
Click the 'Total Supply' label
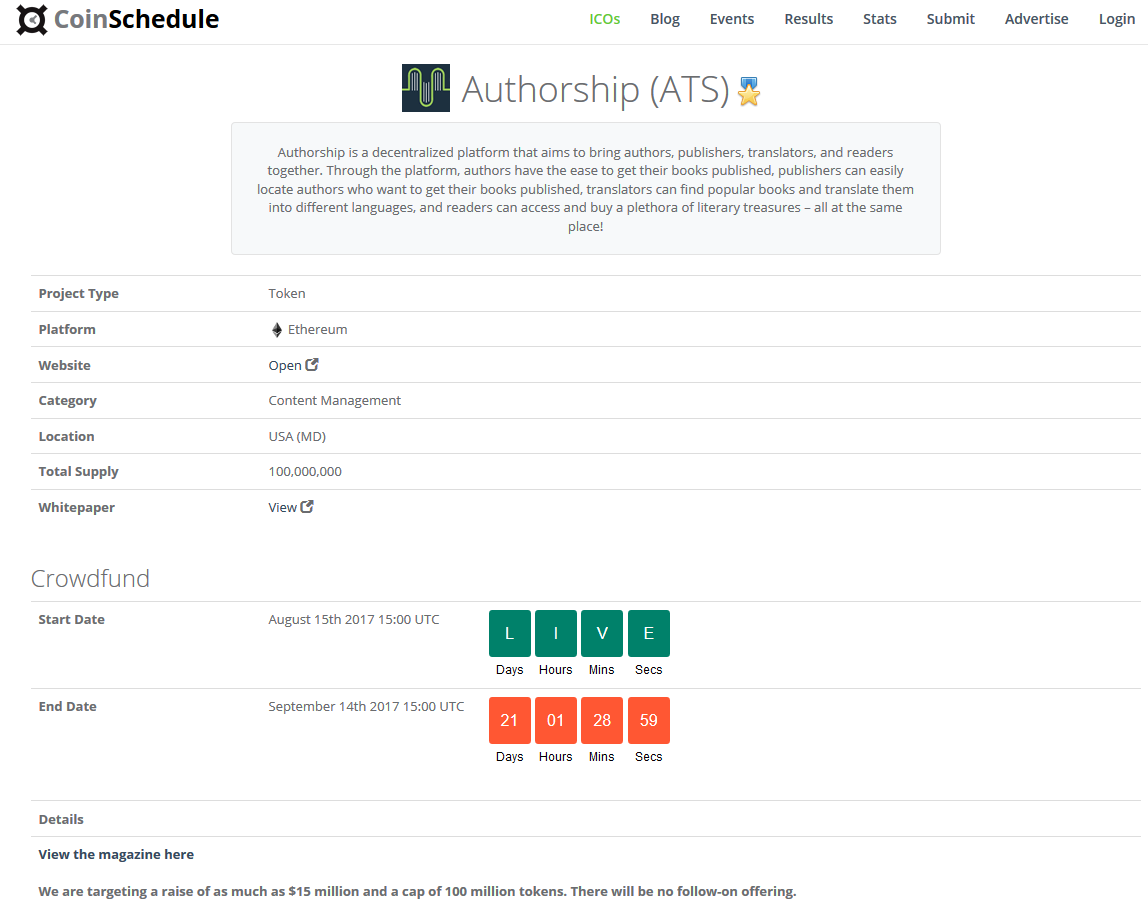pos(78,471)
